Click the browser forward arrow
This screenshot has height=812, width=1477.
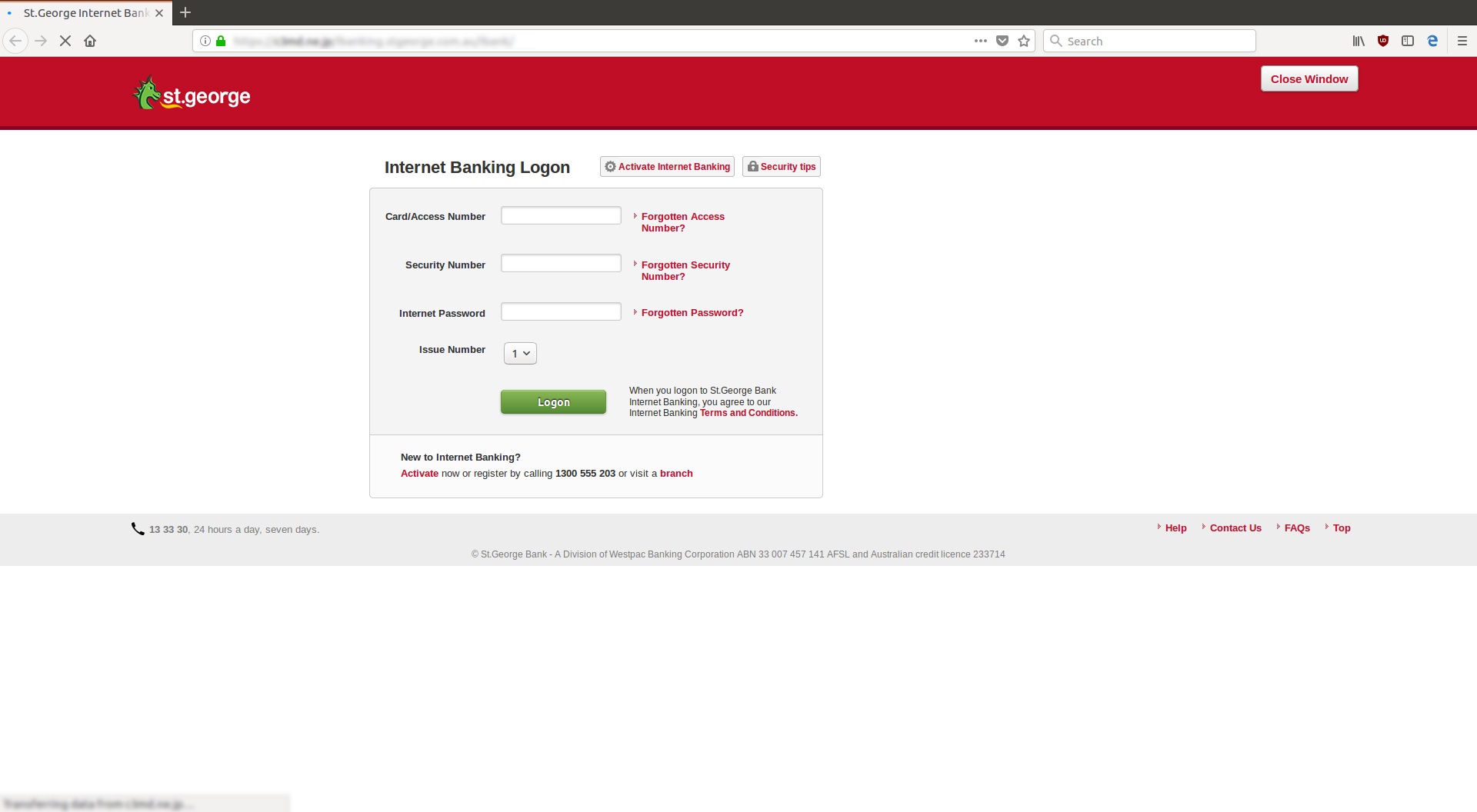[41, 41]
